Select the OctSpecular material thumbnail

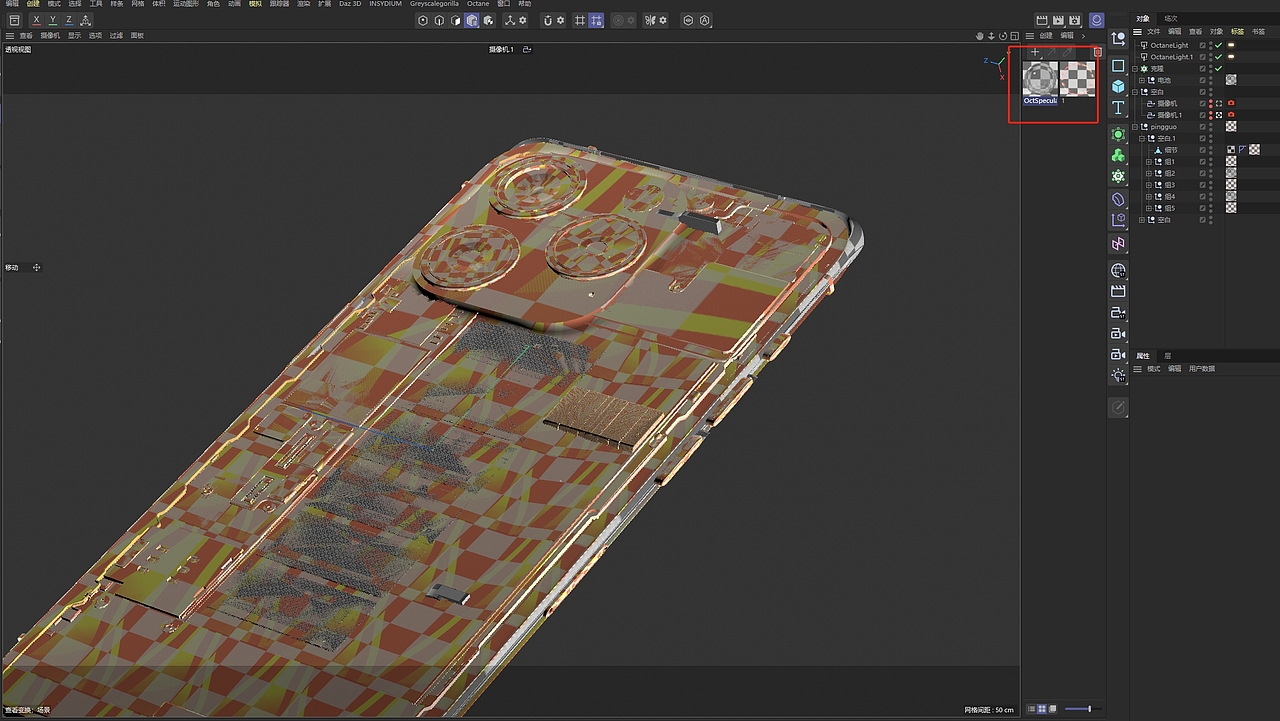[1040, 78]
